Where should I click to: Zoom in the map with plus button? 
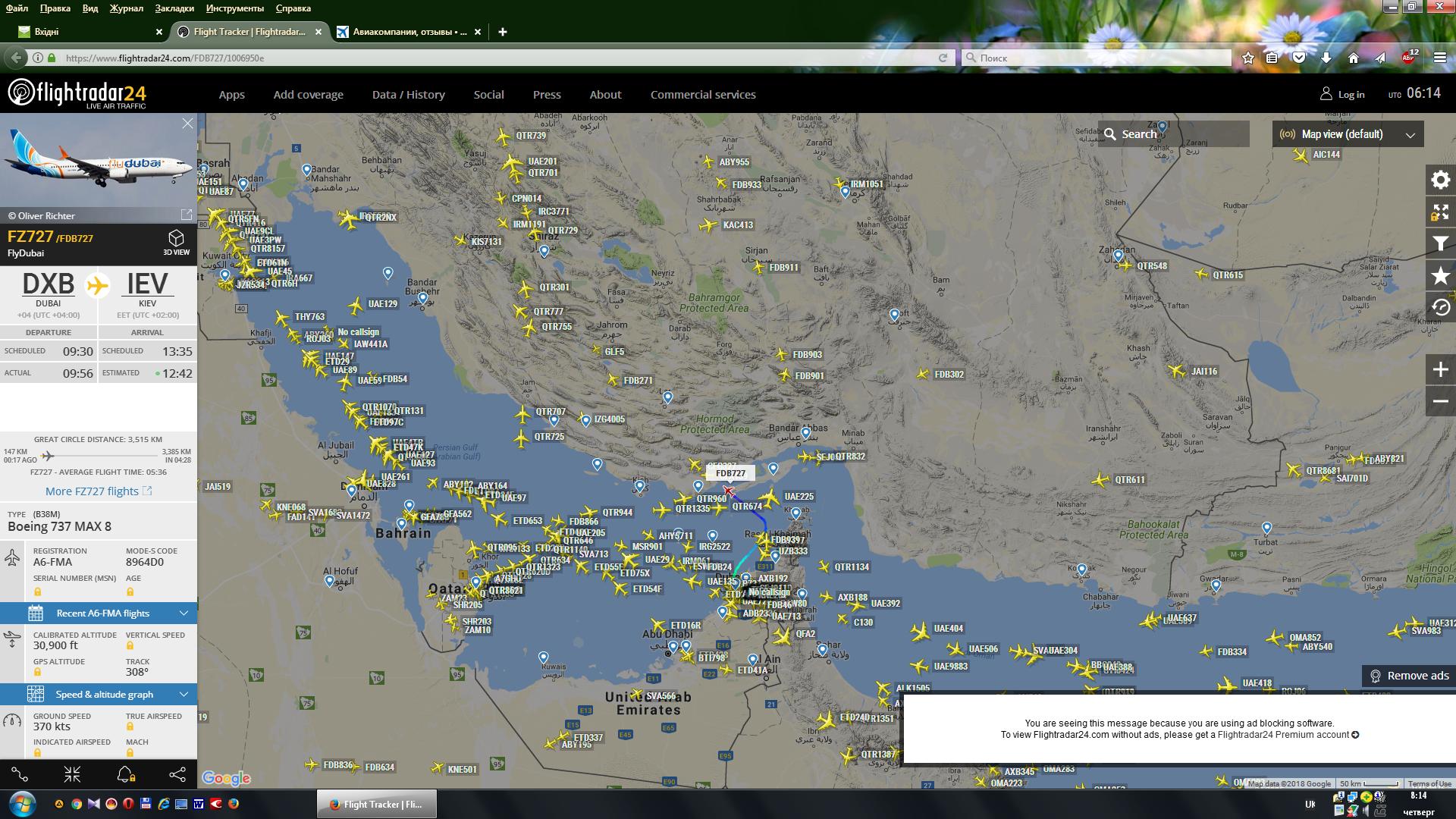[1440, 370]
